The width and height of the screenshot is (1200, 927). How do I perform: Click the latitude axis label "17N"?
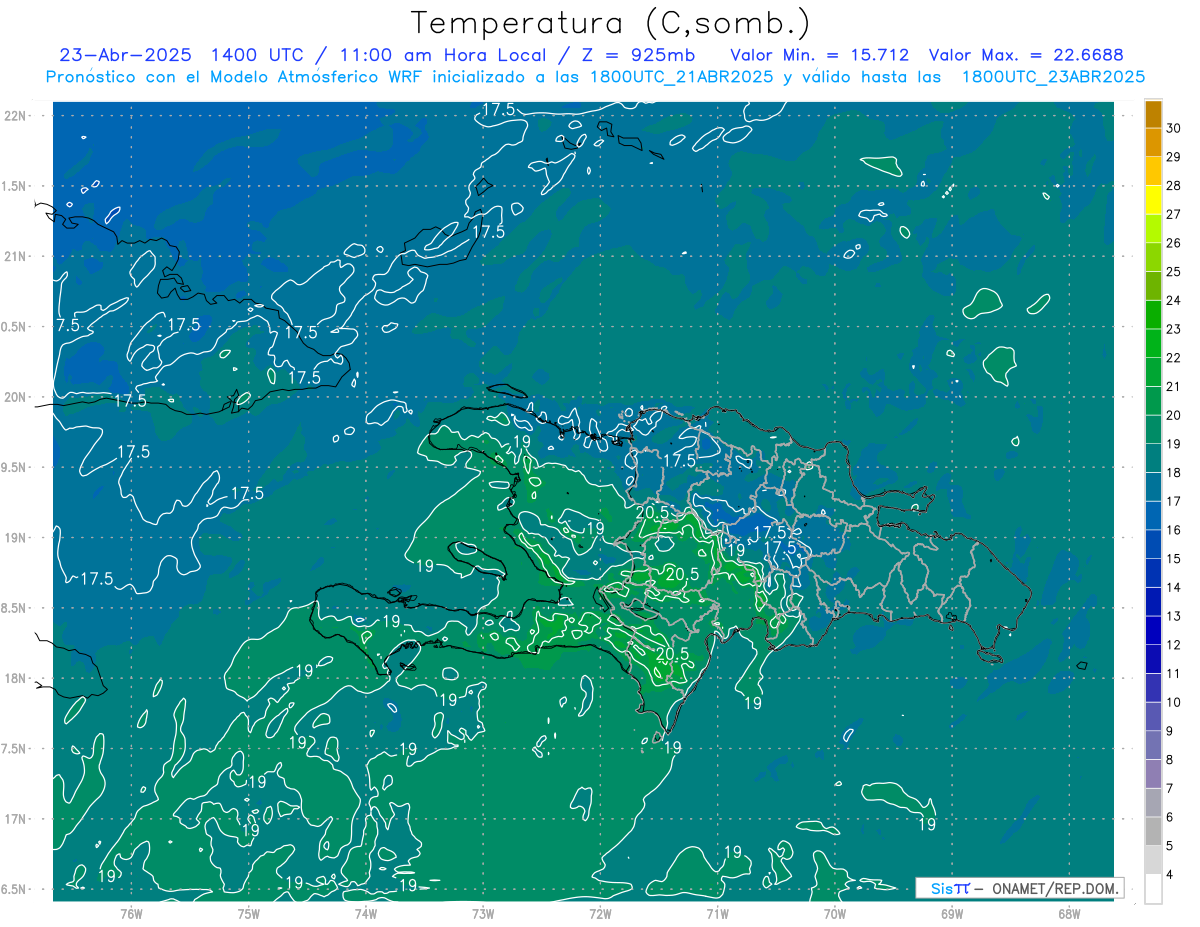pos(16,820)
